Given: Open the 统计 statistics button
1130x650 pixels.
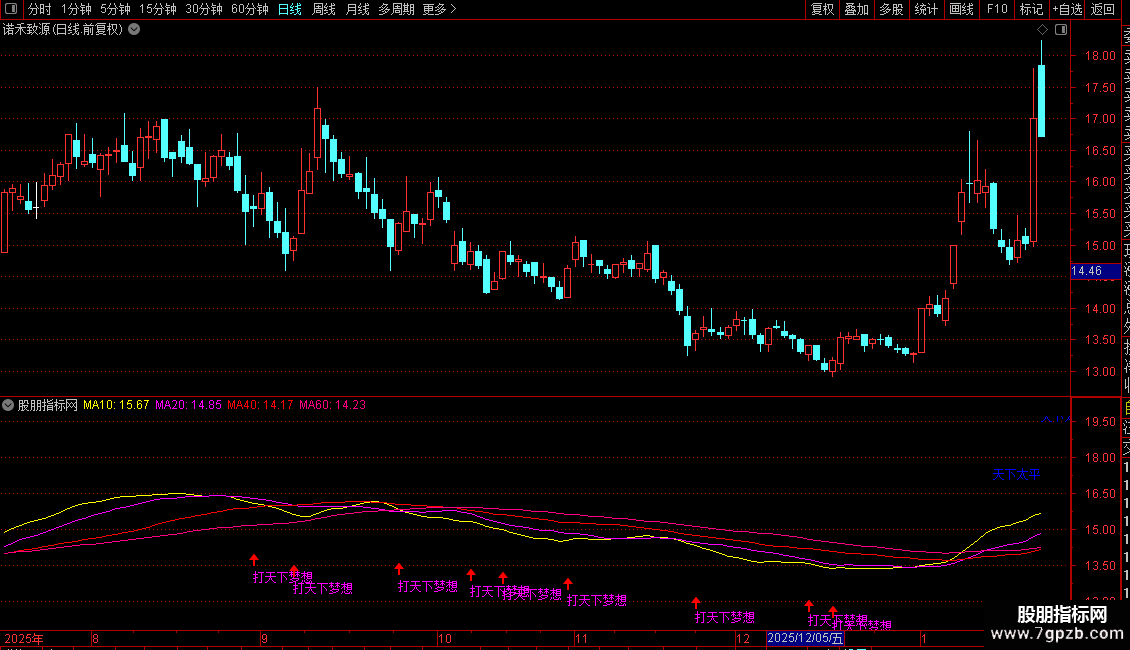Looking at the screenshot, I should (926, 9).
